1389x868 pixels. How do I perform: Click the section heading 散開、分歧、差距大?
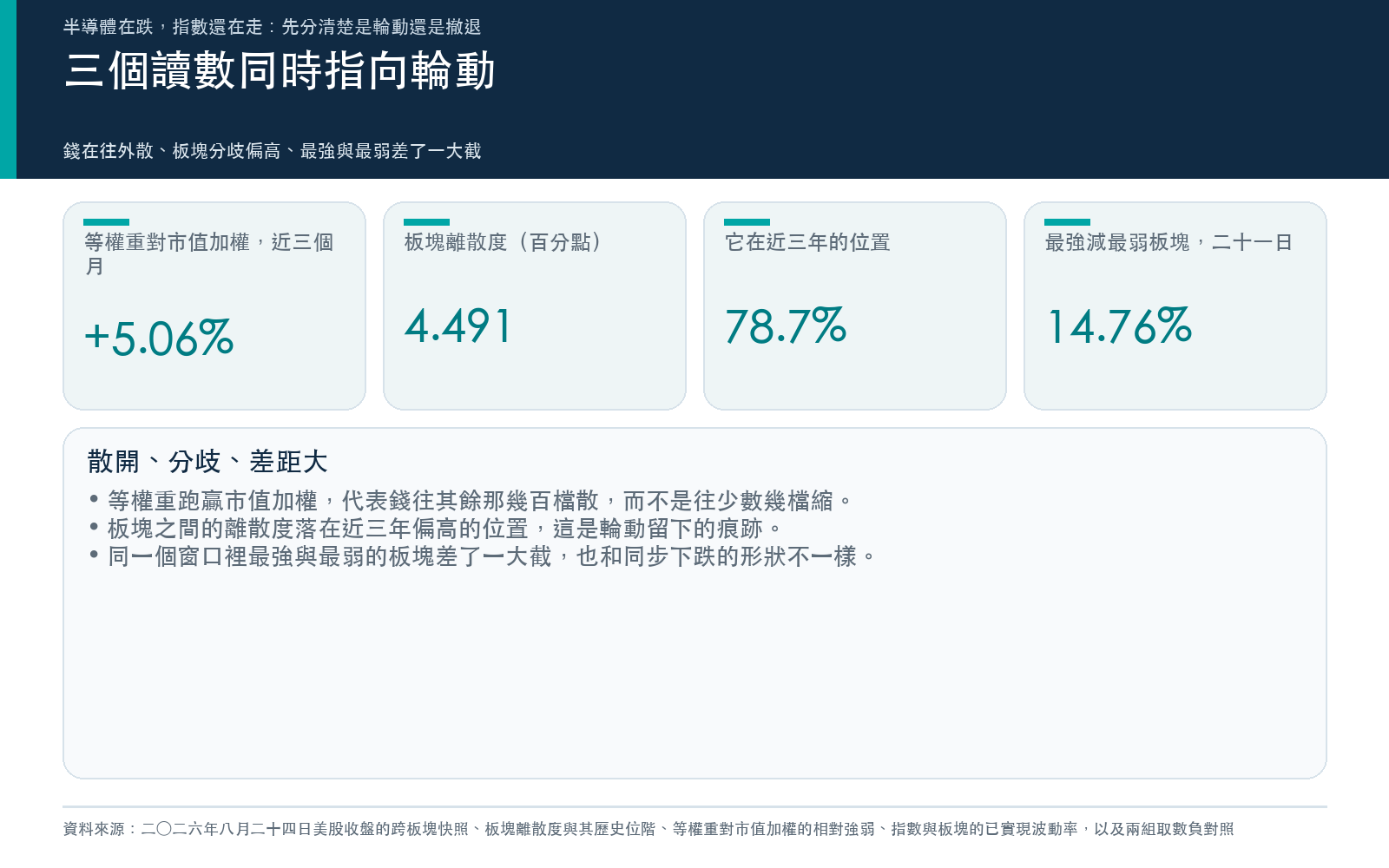pyautogui.click(x=207, y=462)
